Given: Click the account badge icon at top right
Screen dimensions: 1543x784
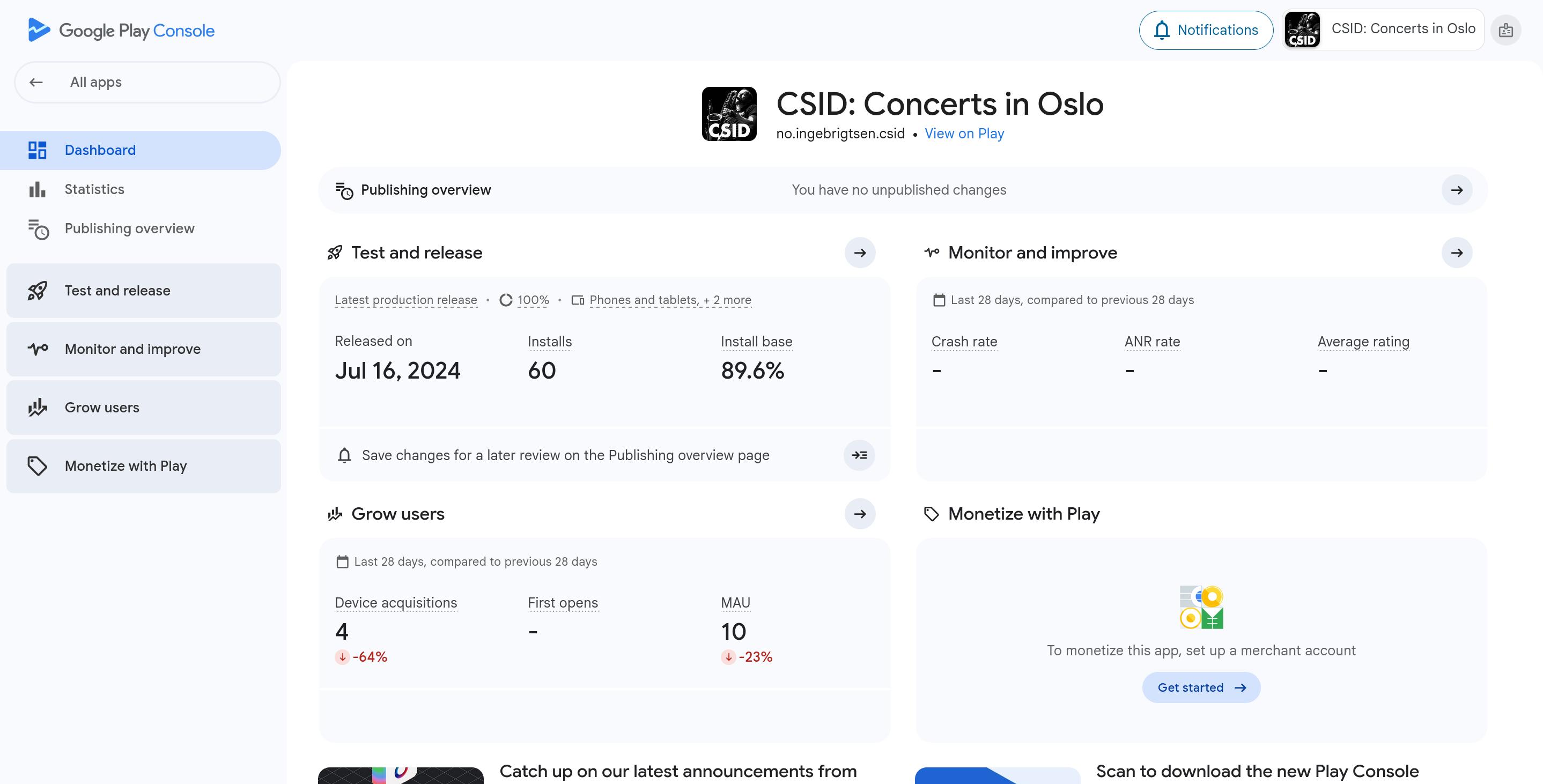Looking at the screenshot, I should tap(1506, 30).
